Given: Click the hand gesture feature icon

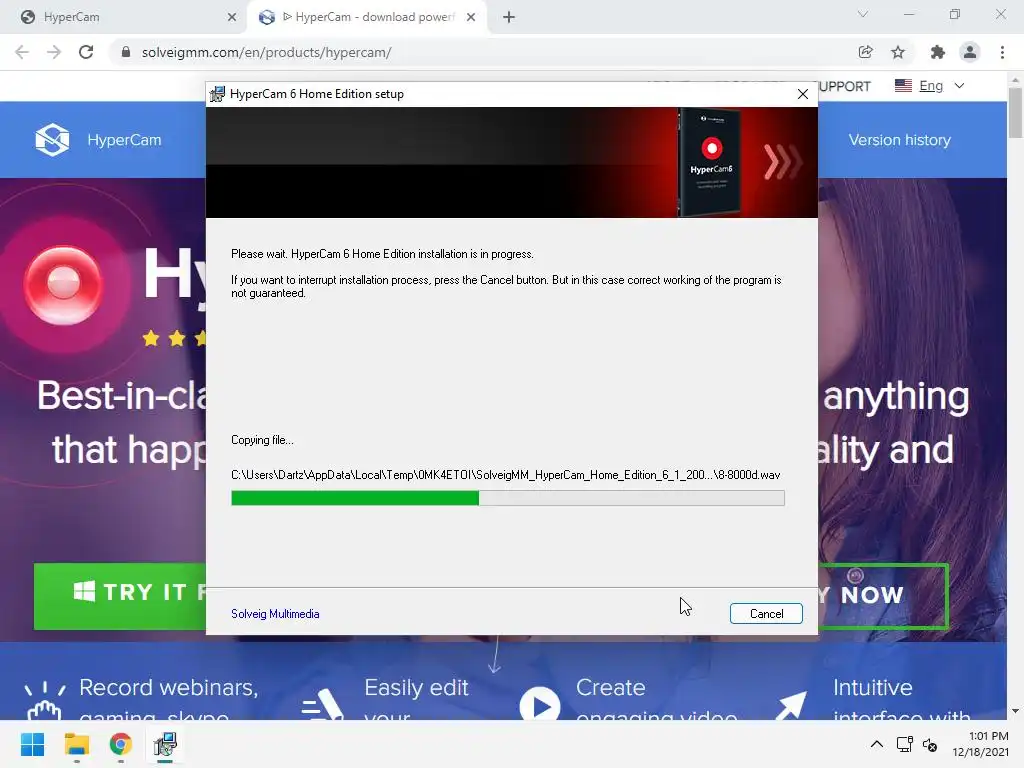Looking at the screenshot, I should pos(44,701).
